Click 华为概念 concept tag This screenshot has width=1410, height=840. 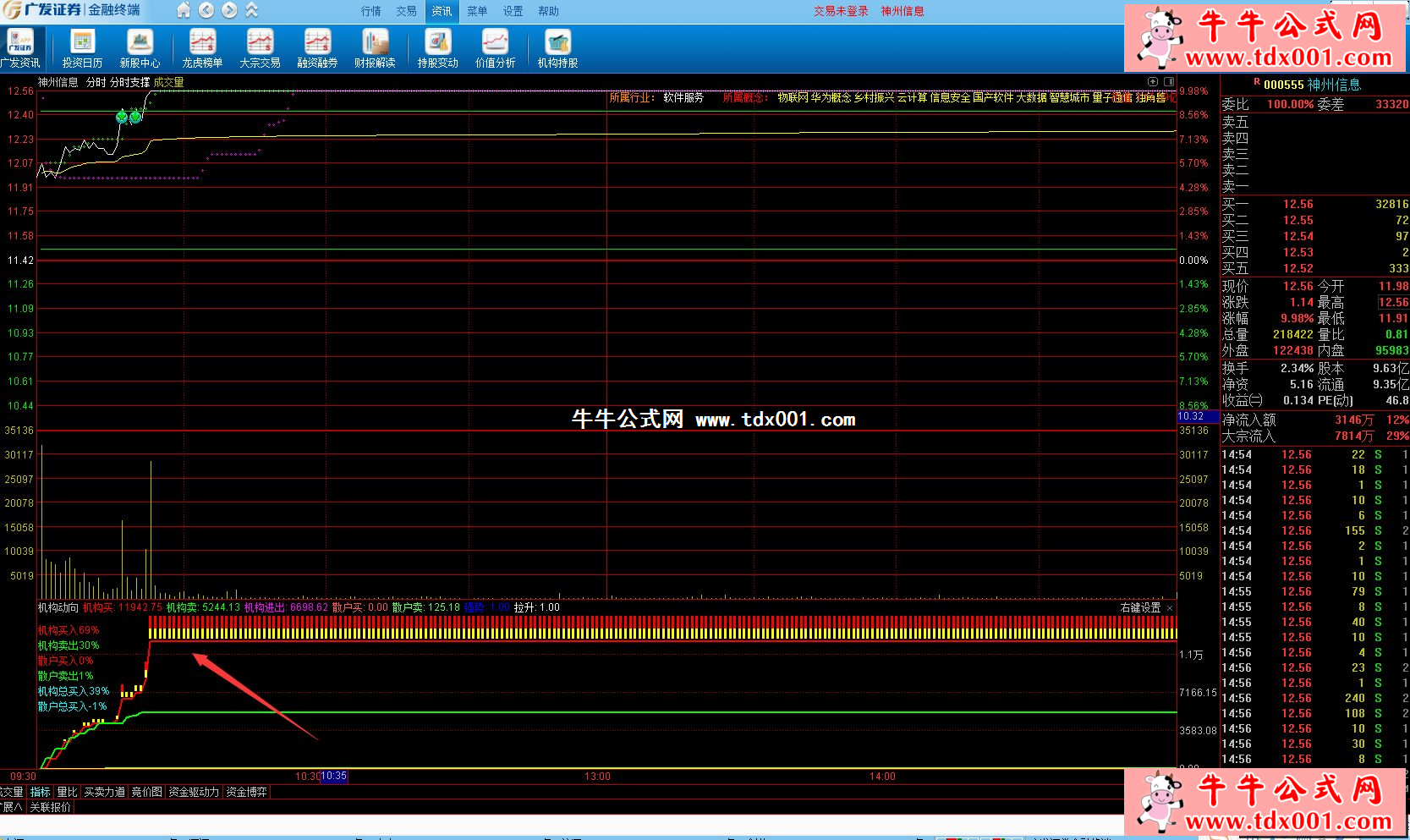(x=831, y=97)
